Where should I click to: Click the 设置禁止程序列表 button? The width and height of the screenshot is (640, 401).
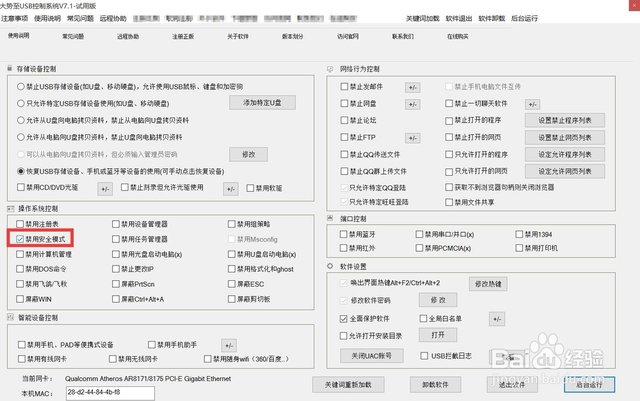pyautogui.click(x=565, y=120)
